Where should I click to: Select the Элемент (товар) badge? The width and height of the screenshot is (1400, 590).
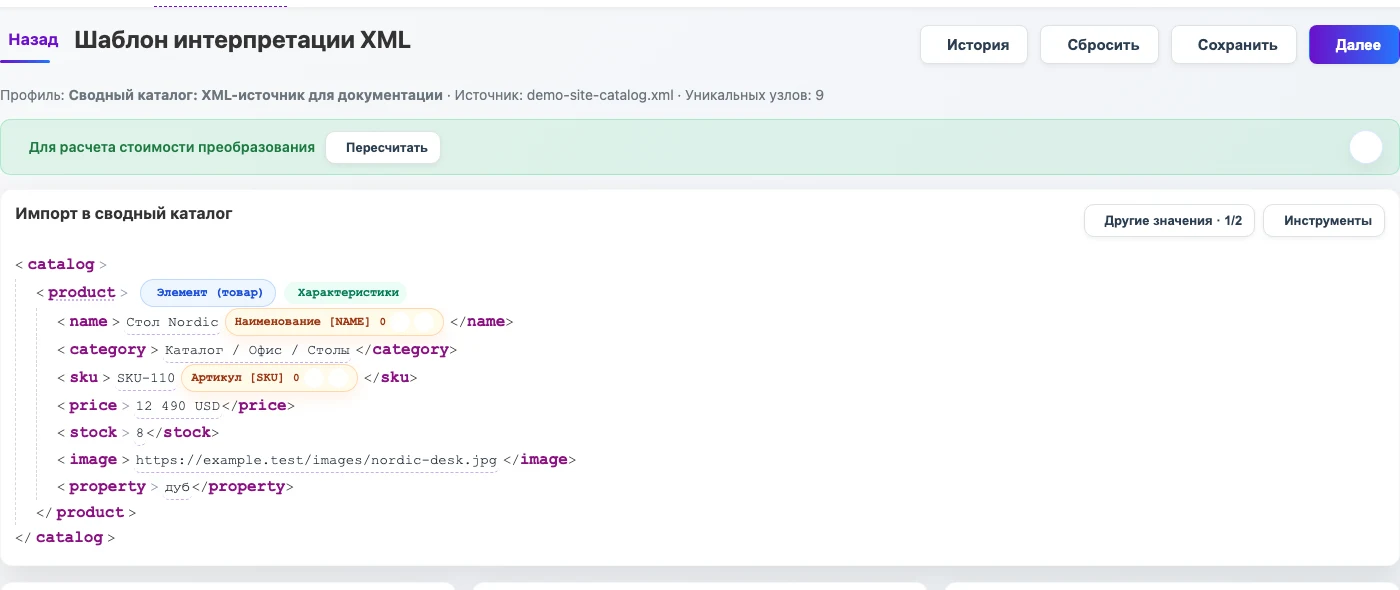pos(208,293)
